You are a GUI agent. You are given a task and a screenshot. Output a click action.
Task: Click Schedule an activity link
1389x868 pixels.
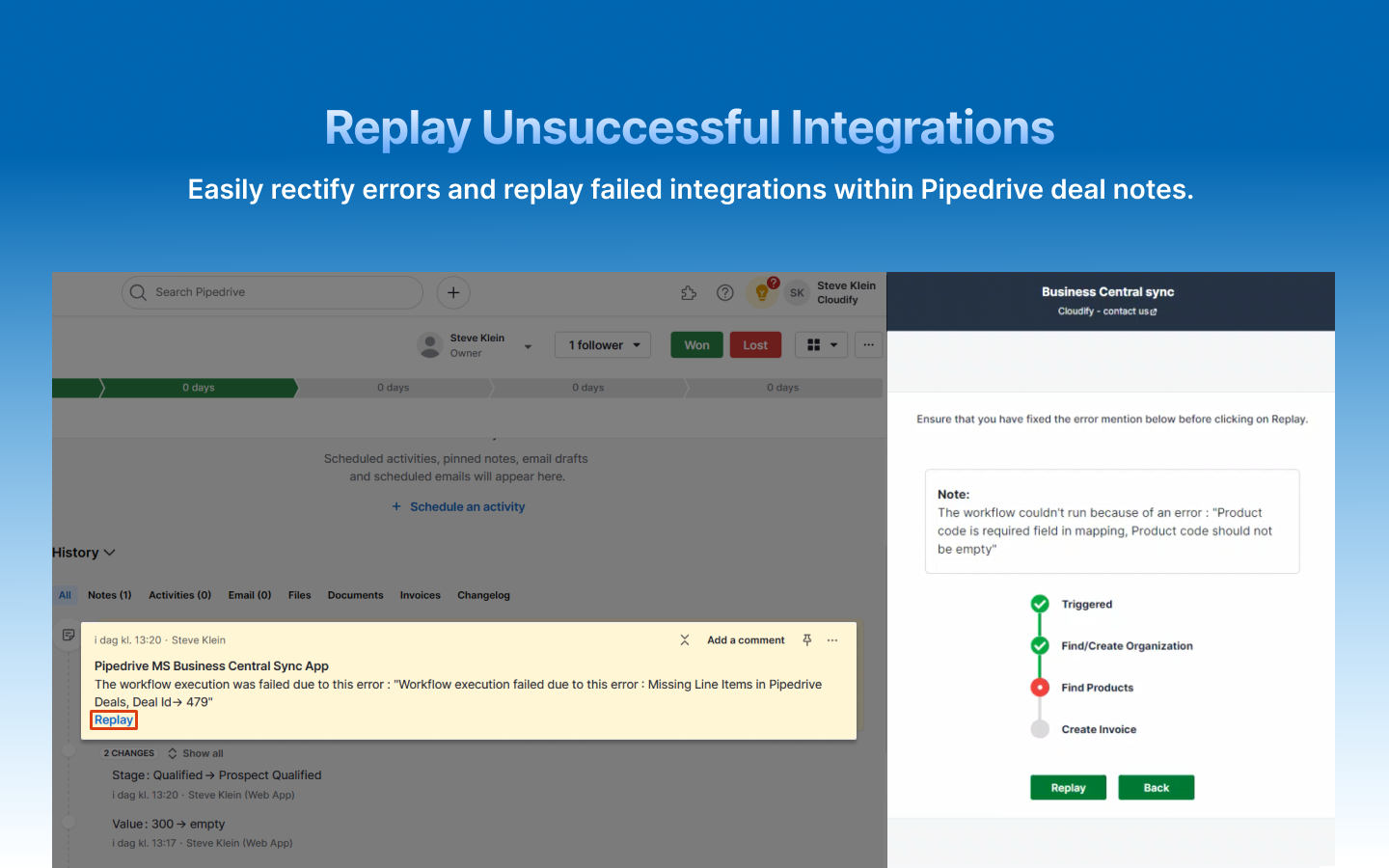tap(458, 506)
